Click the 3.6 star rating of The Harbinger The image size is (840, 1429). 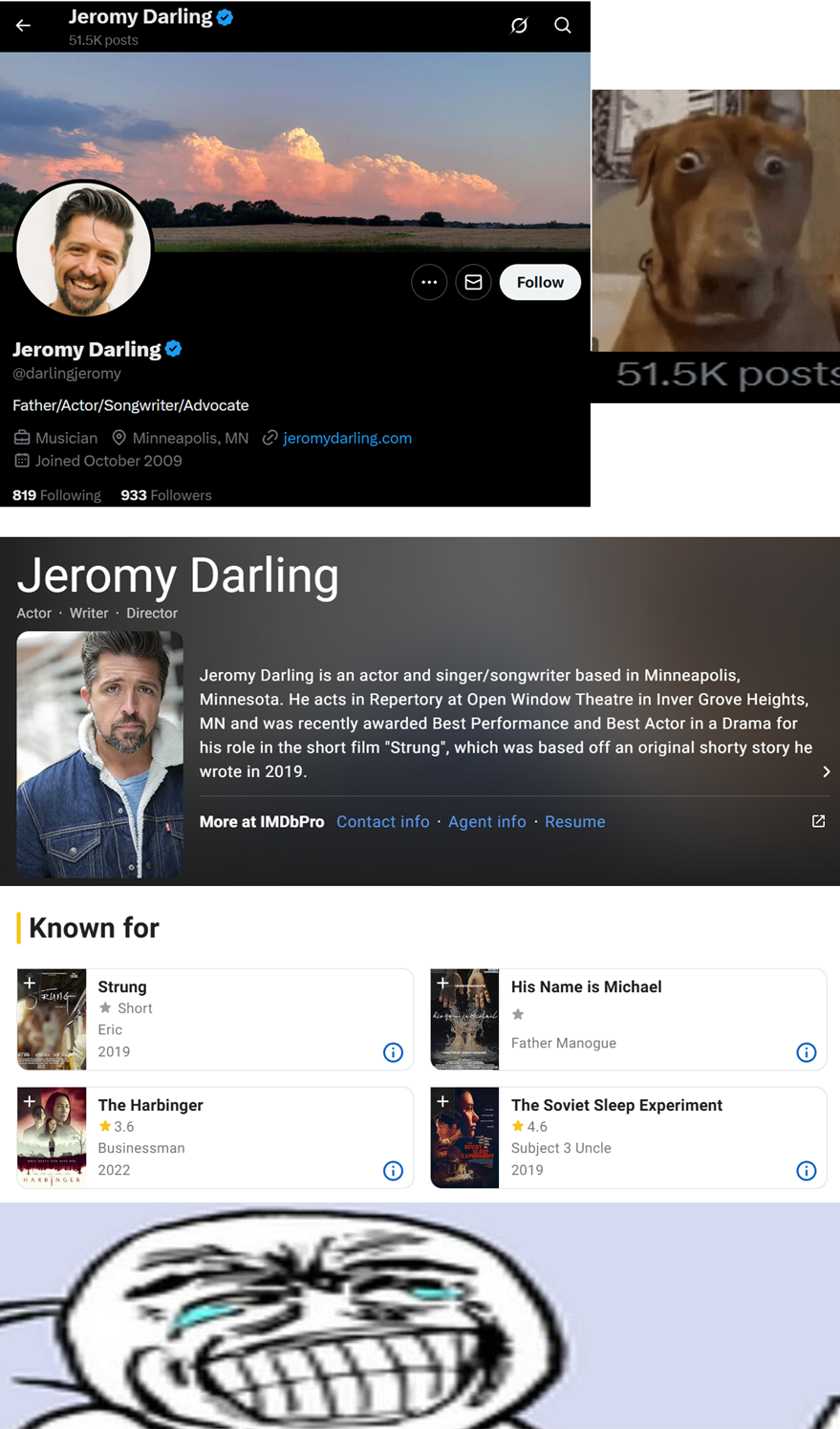(x=117, y=1127)
